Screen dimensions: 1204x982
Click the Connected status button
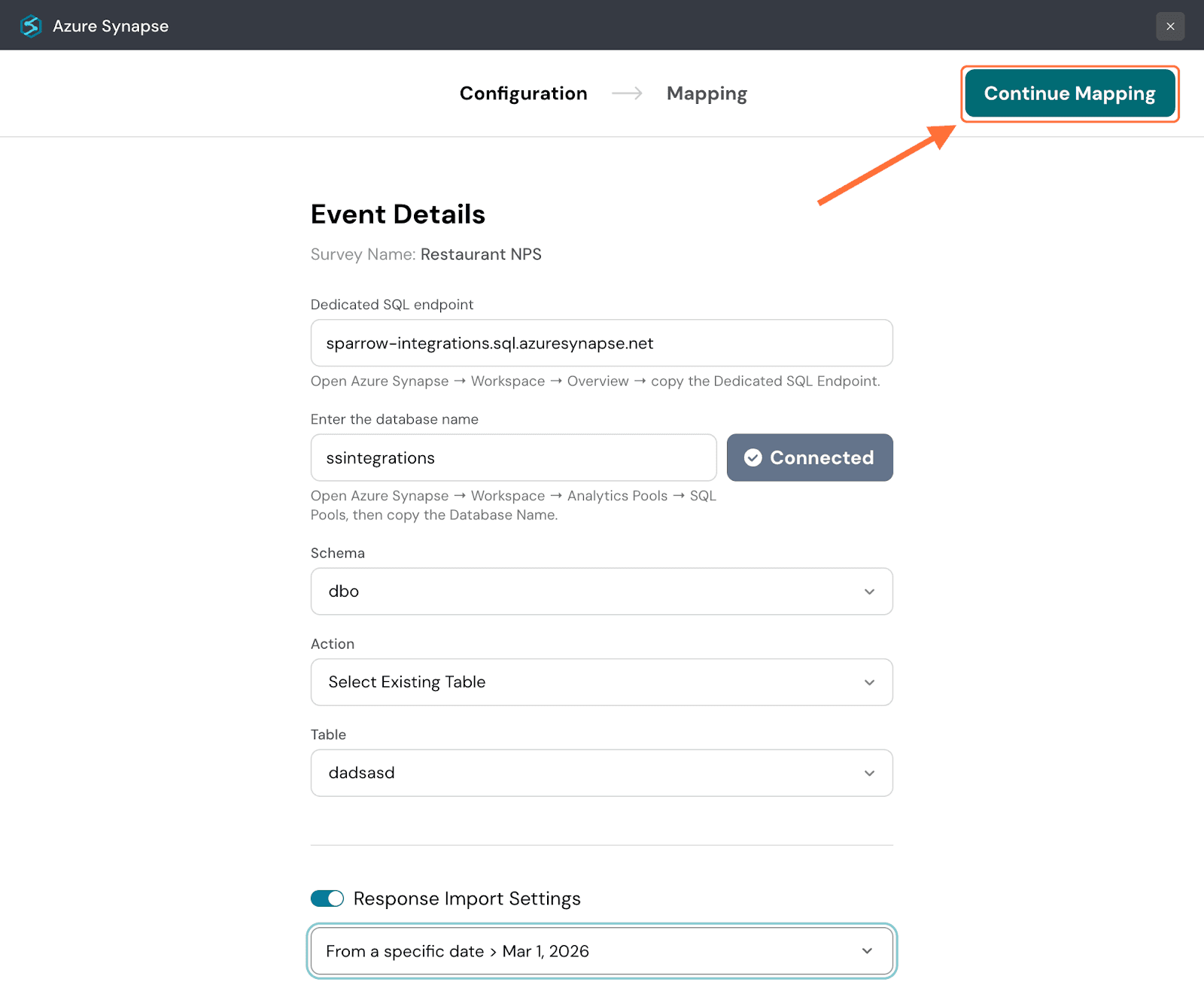coord(810,458)
